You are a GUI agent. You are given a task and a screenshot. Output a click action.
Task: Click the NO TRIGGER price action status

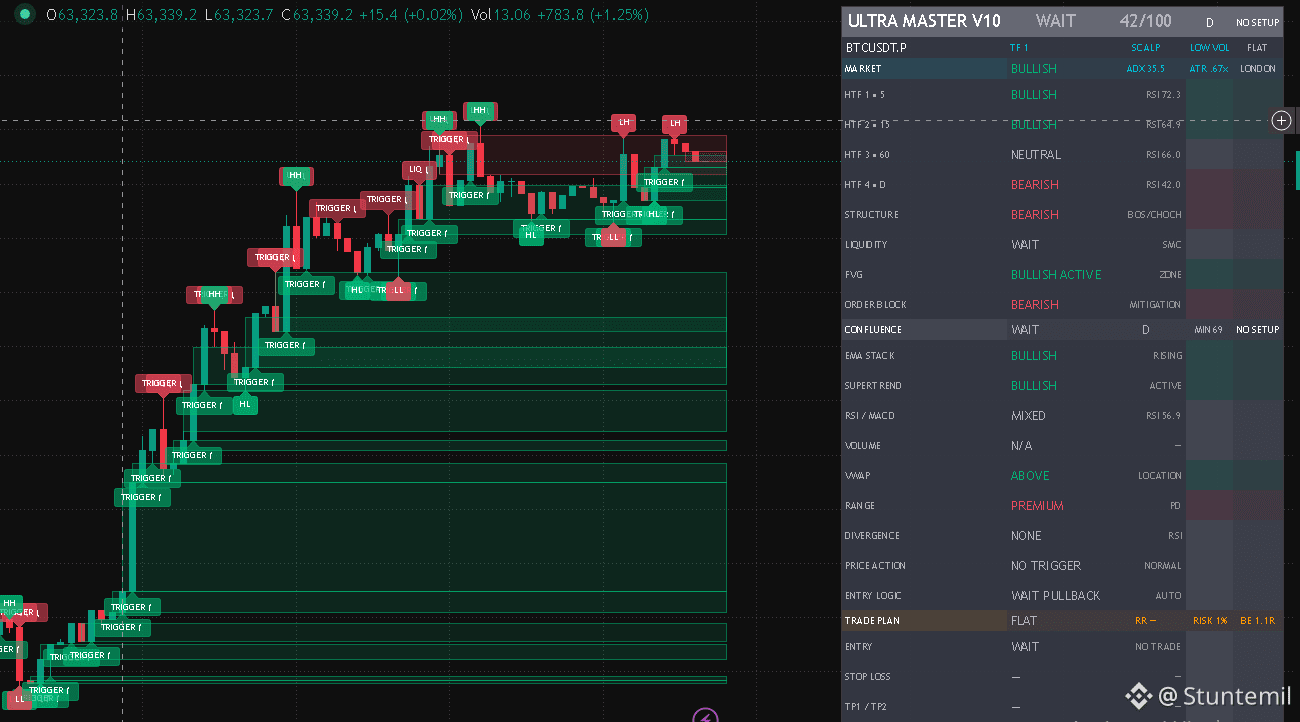(x=1046, y=566)
